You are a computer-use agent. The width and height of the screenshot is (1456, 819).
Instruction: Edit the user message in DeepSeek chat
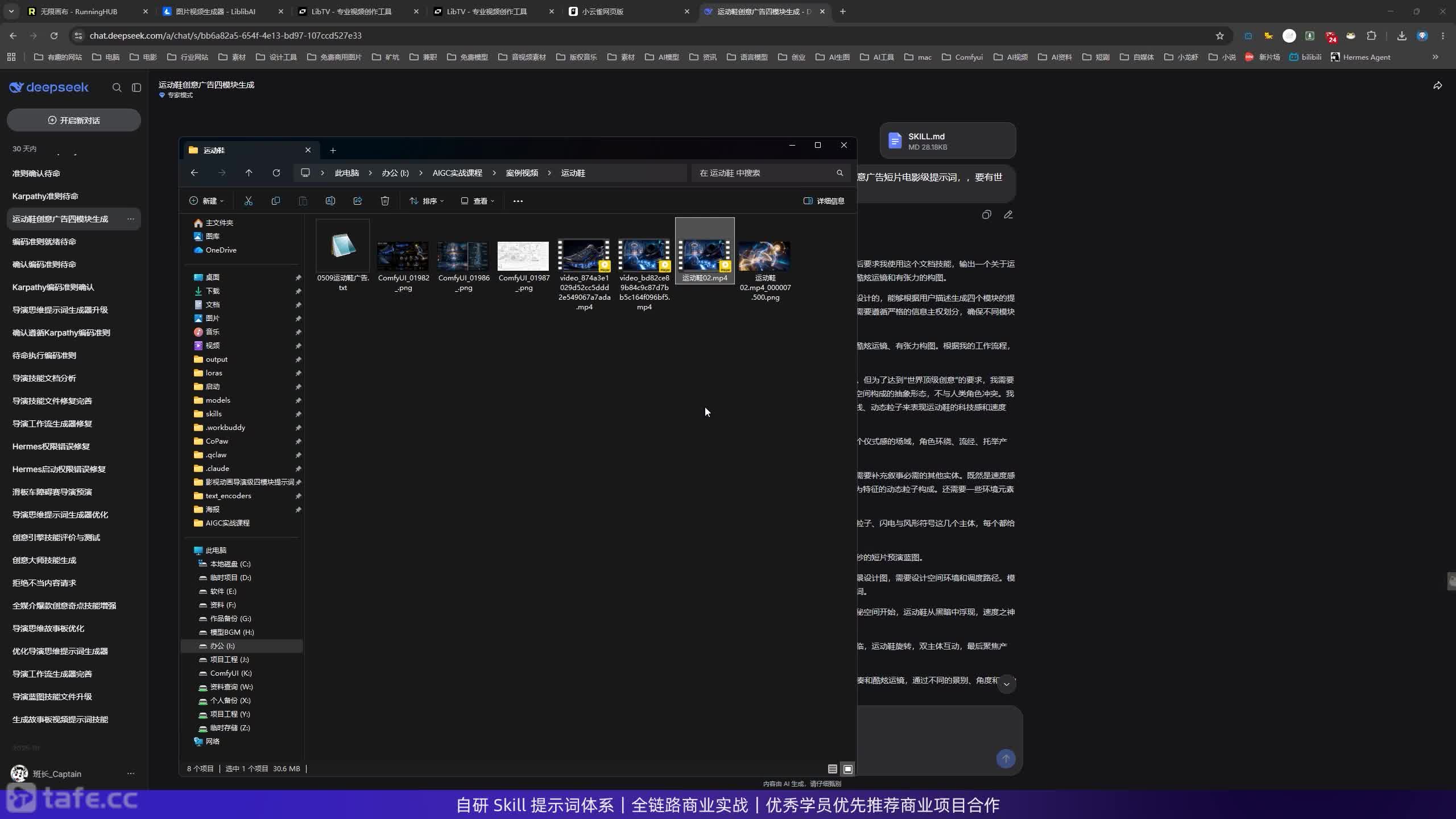pyautogui.click(x=1008, y=214)
